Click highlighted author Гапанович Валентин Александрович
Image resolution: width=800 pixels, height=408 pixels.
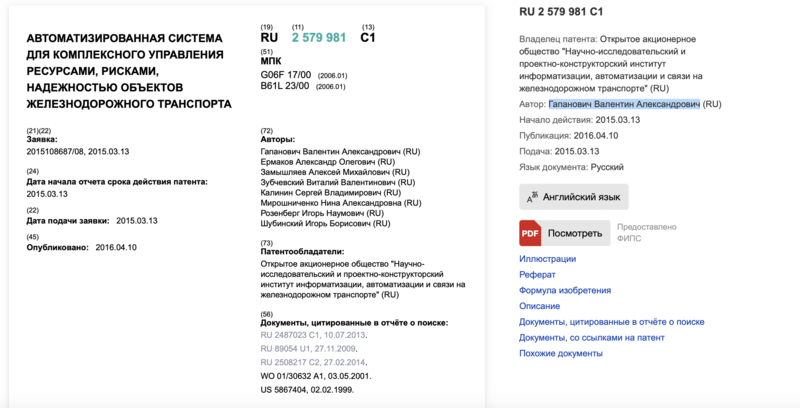coord(624,104)
